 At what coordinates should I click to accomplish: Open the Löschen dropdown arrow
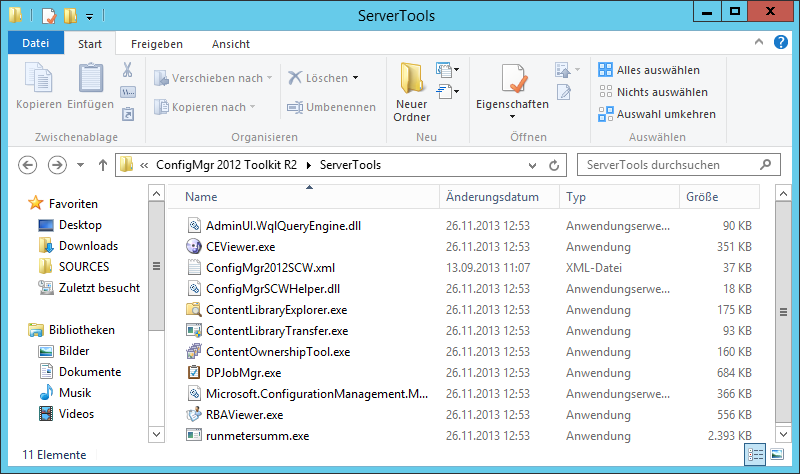click(x=356, y=78)
